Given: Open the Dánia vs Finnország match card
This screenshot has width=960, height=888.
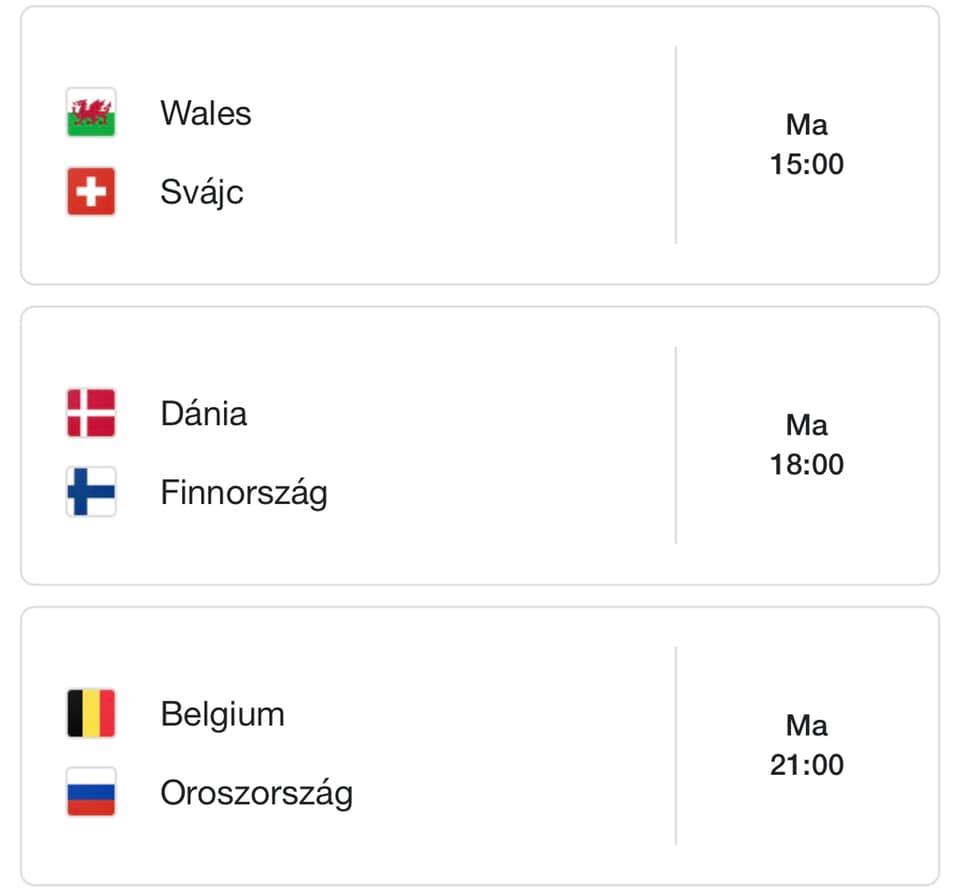Looking at the screenshot, I should pos(480,445).
